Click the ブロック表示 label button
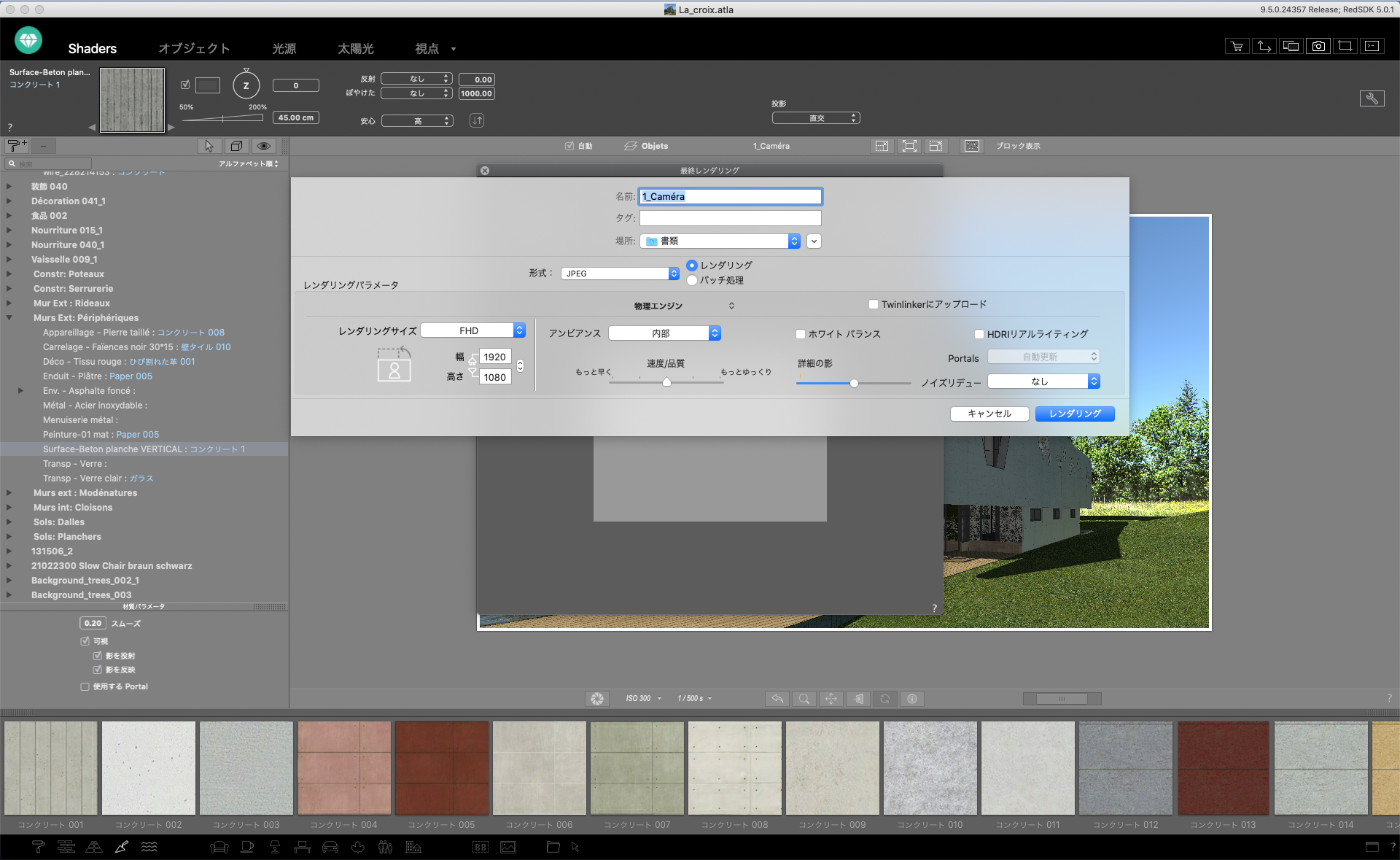 click(x=1018, y=146)
